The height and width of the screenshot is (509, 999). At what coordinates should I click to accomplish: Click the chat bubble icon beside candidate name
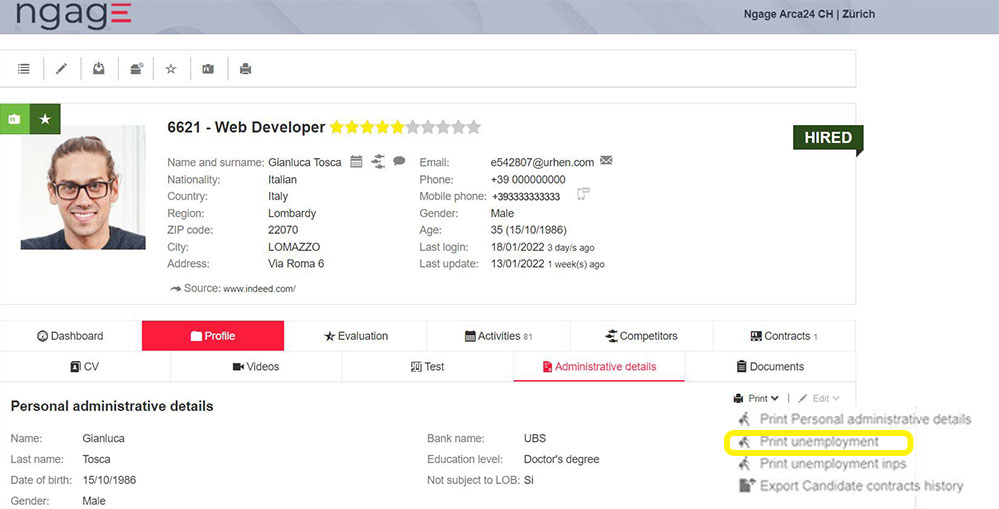pyautogui.click(x=399, y=161)
